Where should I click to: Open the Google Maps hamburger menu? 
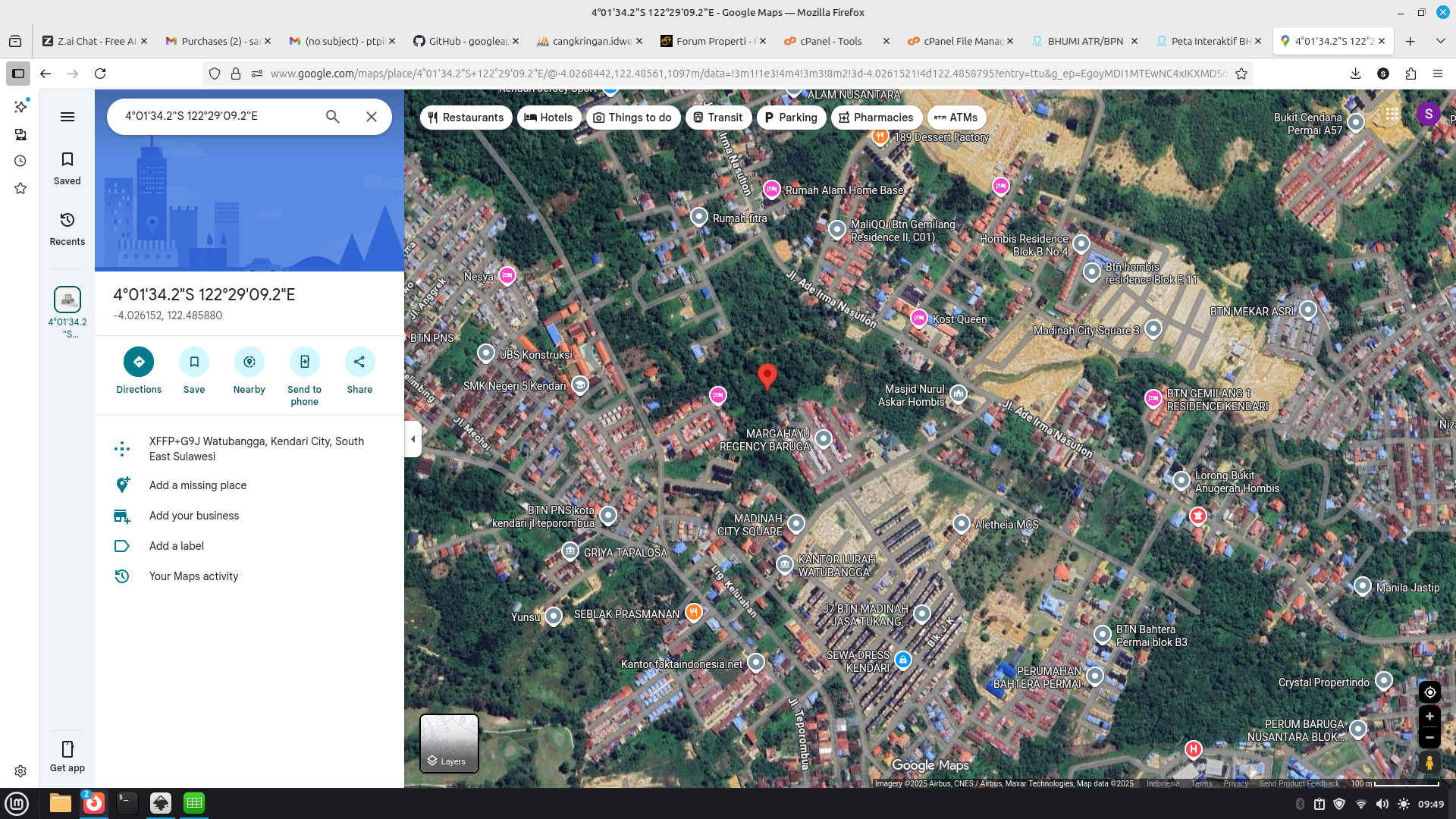67,116
